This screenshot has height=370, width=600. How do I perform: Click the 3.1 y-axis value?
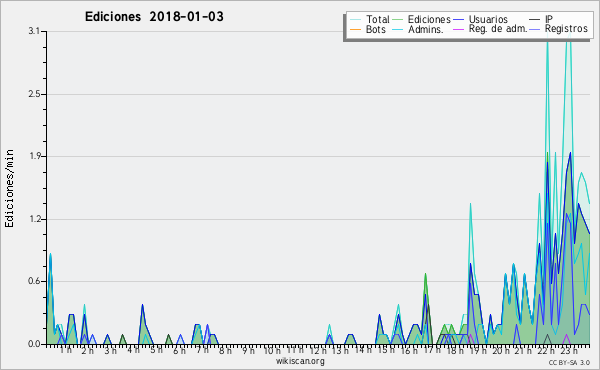coord(34,31)
